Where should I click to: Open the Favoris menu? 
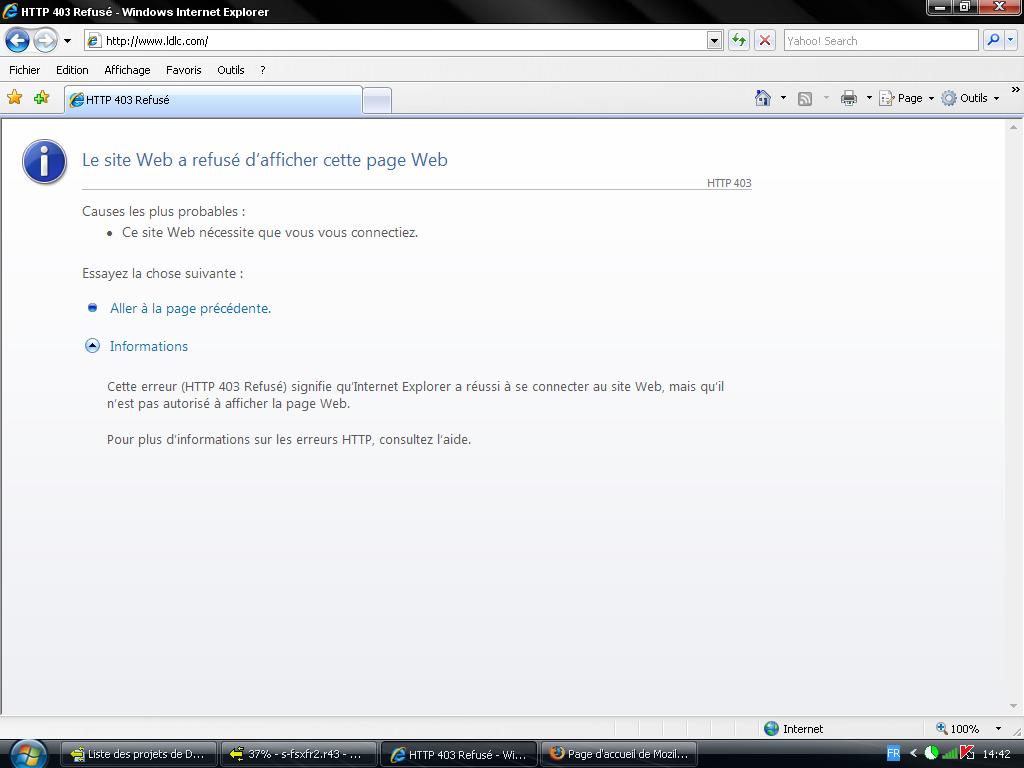pyautogui.click(x=183, y=70)
